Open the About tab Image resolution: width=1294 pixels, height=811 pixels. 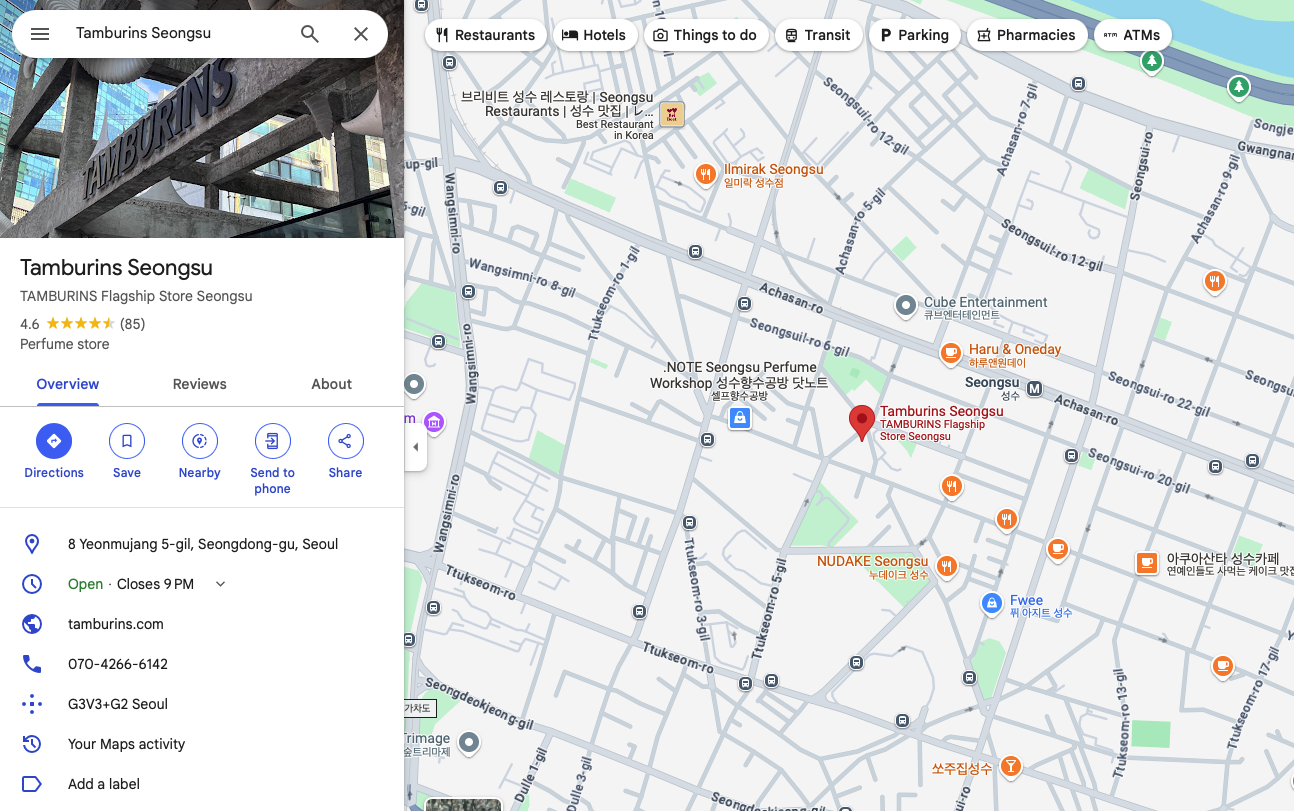(x=332, y=384)
